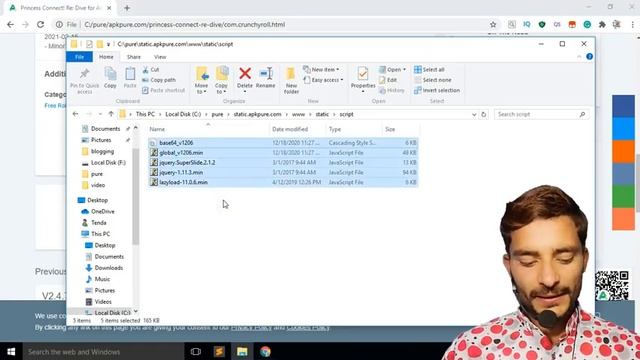Switch to the Share ribbon tab

(x=133, y=57)
